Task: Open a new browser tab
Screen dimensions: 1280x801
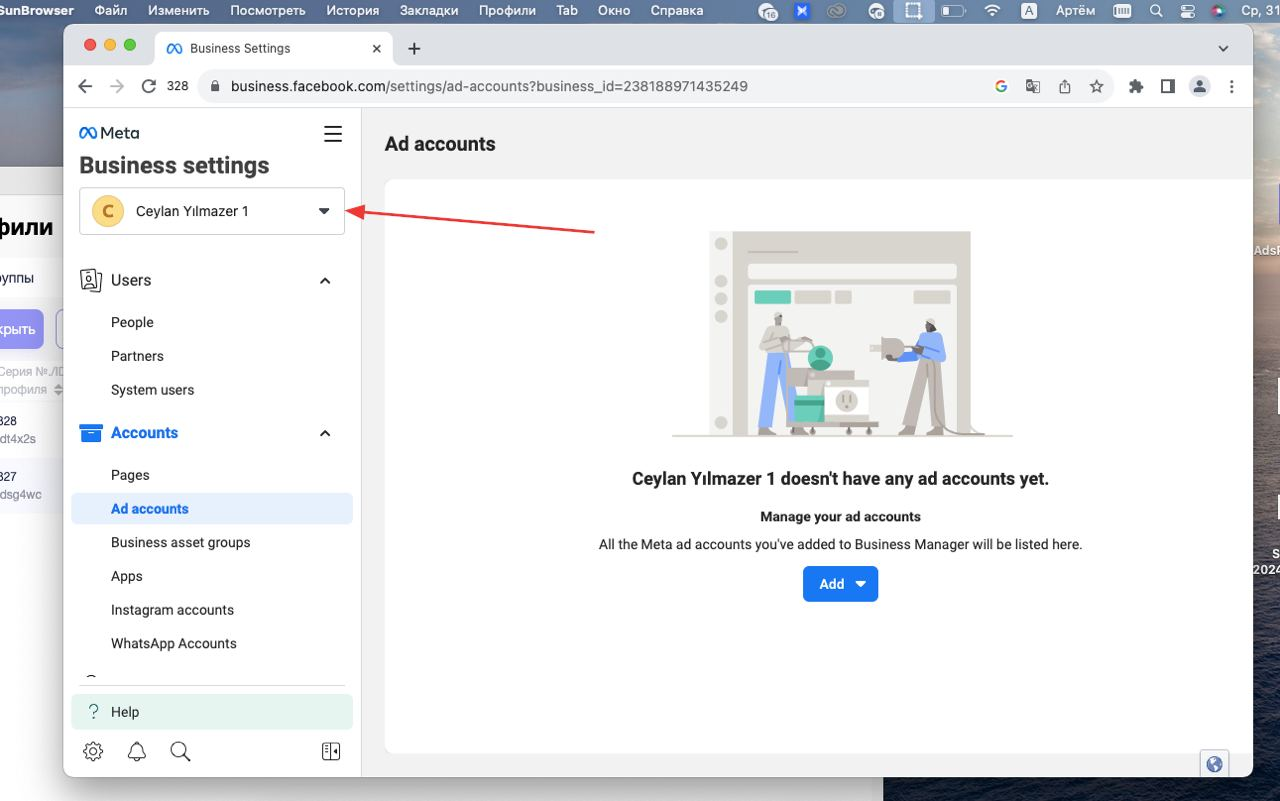Action: (x=414, y=48)
